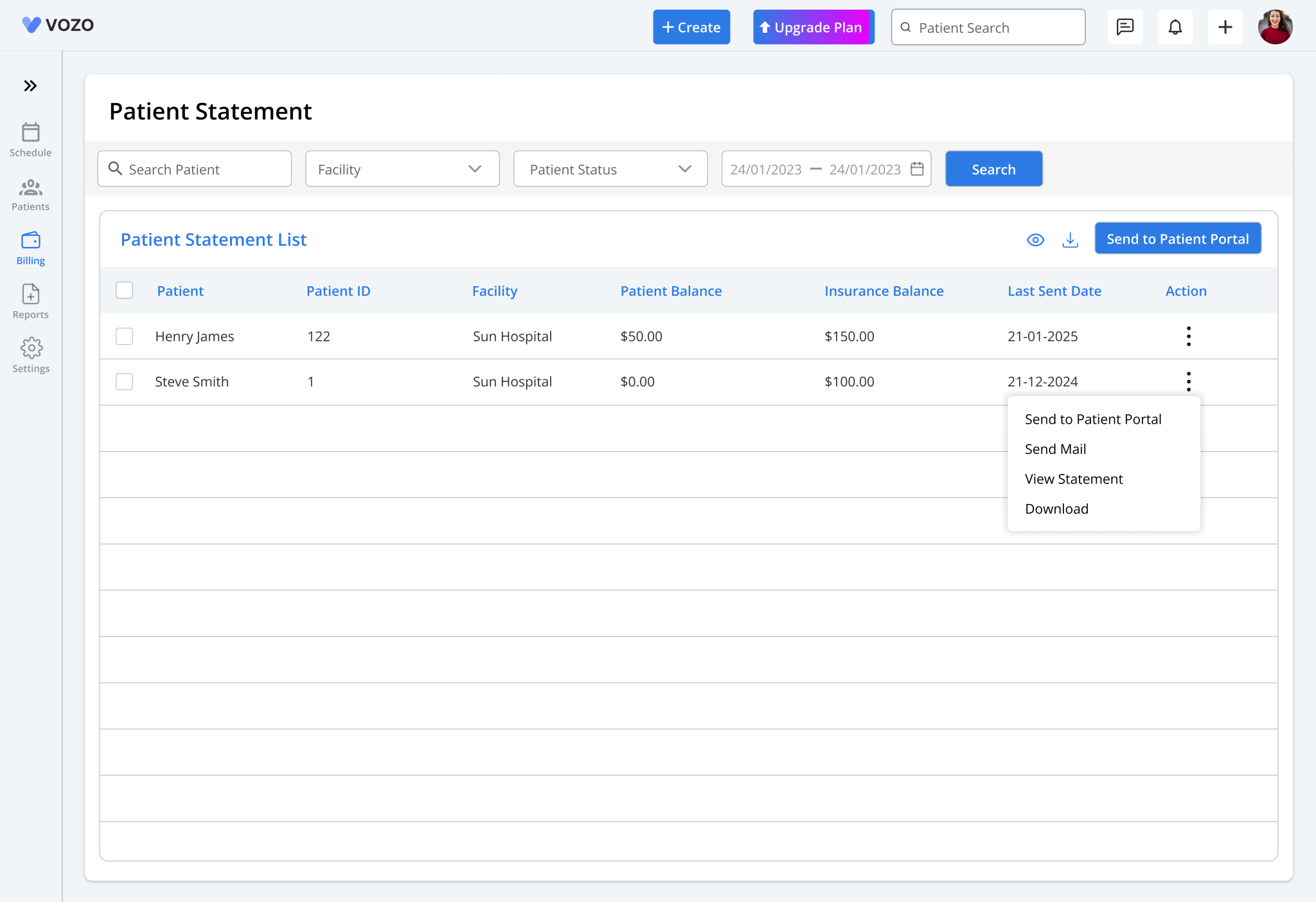Open the chat messages icon
This screenshot has height=902, width=1316.
[x=1125, y=27]
